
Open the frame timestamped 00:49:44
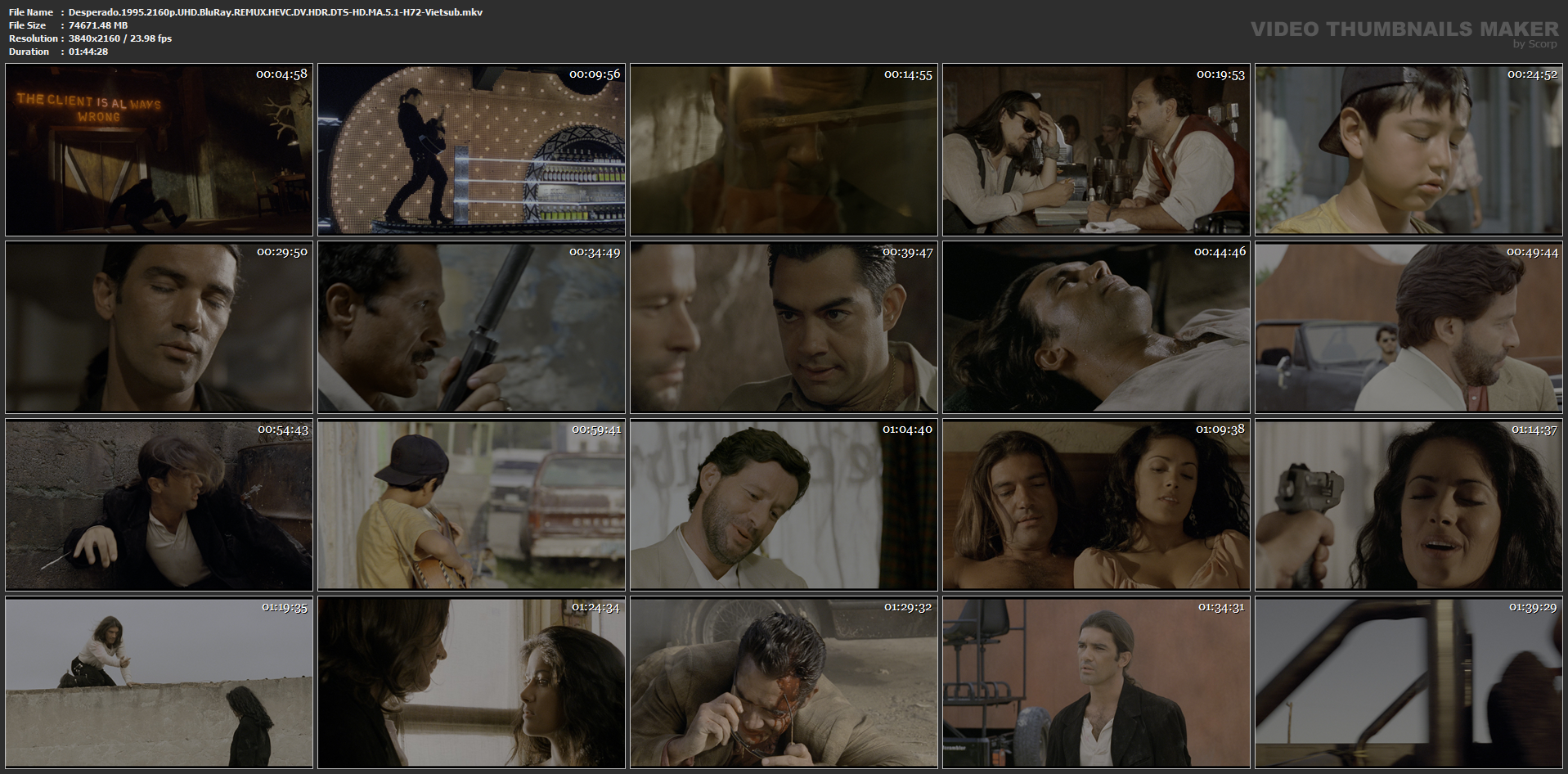click(1409, 327)
